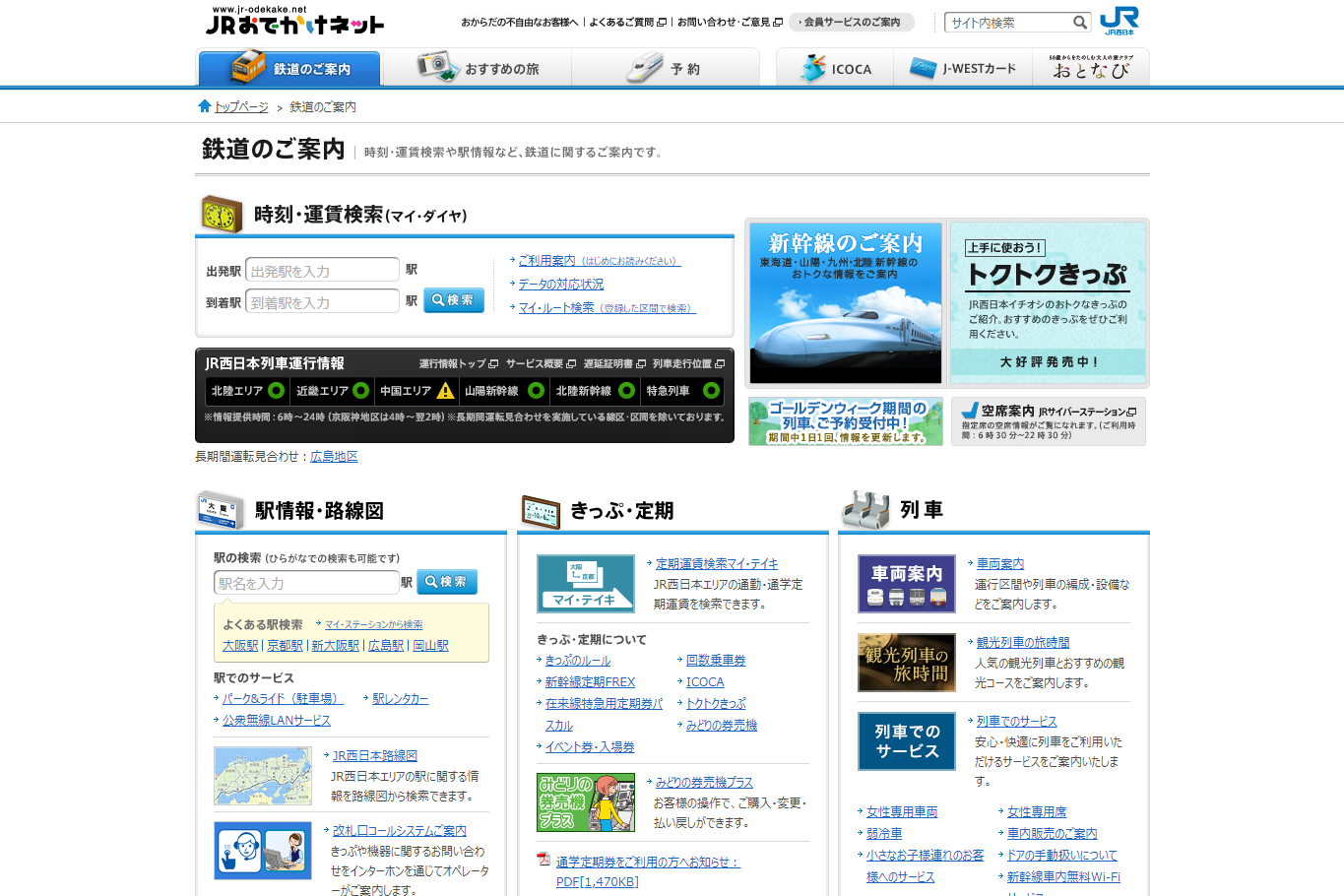Click the トップページ breadcrumb link
1344x896 pixels.
click(x=241, y=107)
